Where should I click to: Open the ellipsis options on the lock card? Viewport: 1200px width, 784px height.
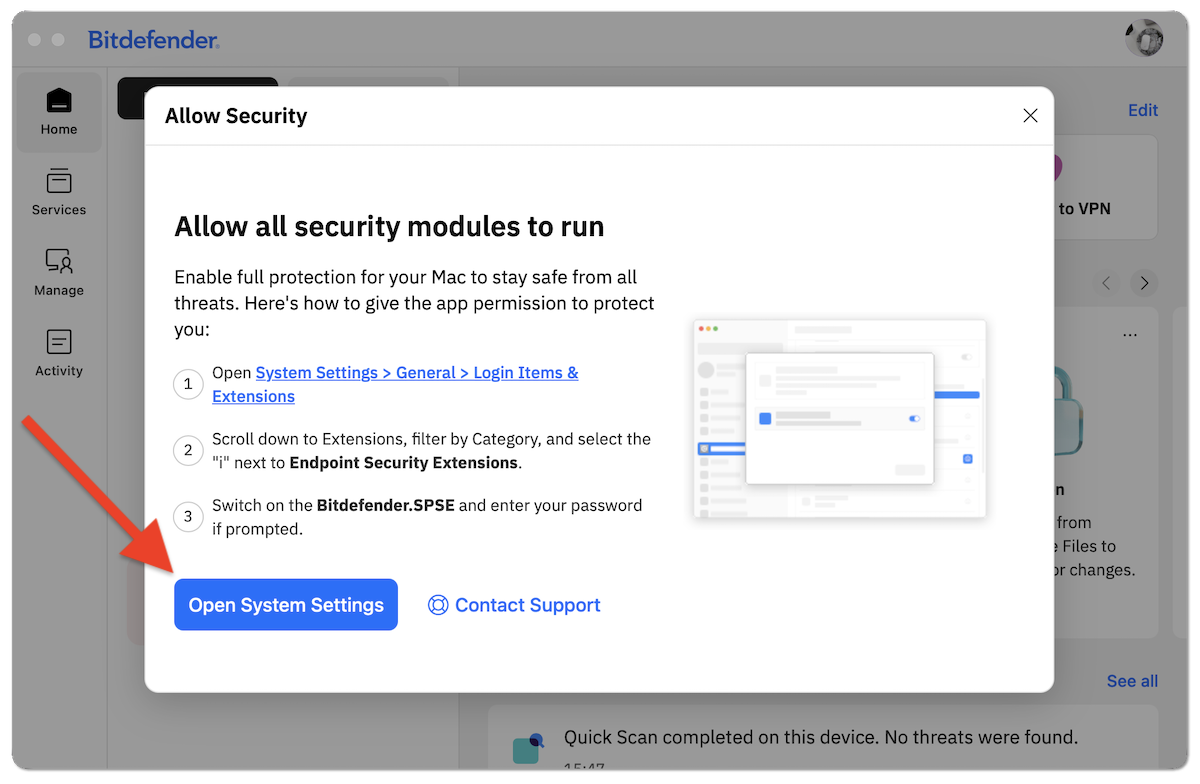tap(1131, 334)
